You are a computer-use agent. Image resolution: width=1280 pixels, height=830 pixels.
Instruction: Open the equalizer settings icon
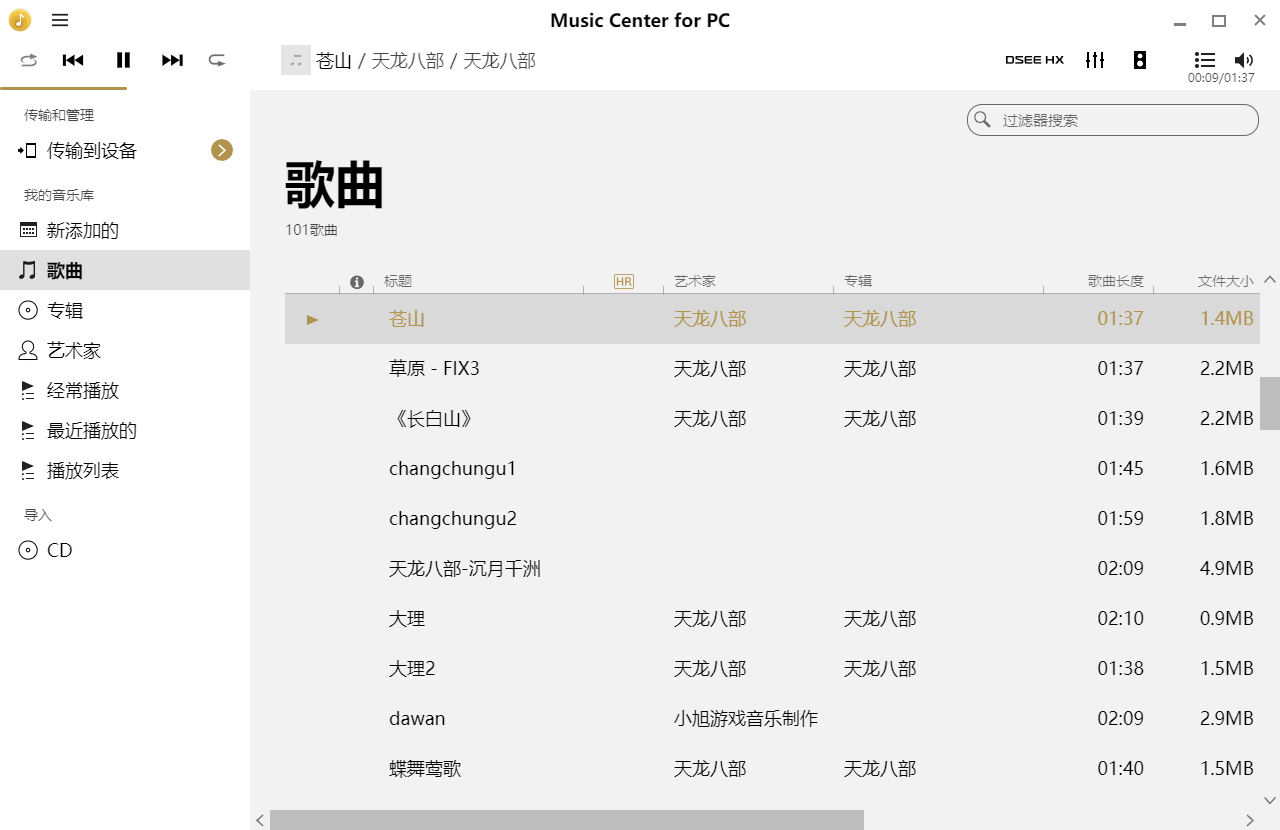click(x=1095, y=60)
